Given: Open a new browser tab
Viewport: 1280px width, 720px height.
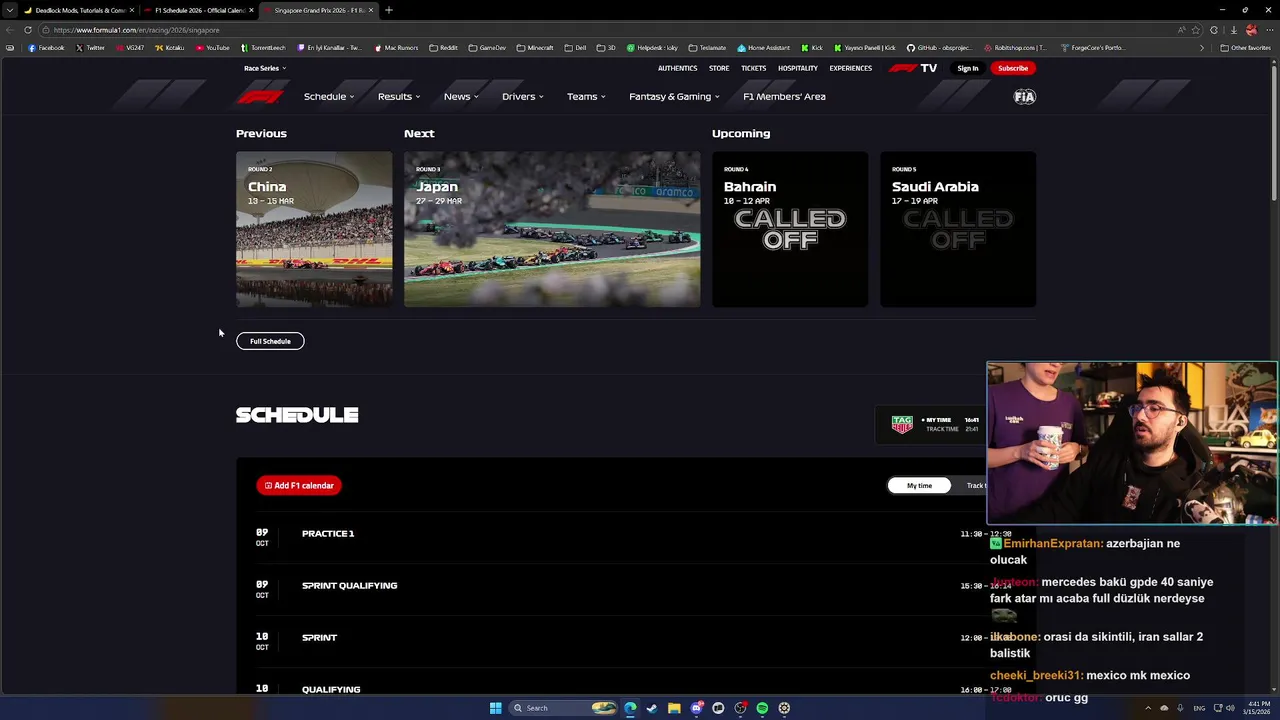Looking at the screenshot, I should (389, 10).
